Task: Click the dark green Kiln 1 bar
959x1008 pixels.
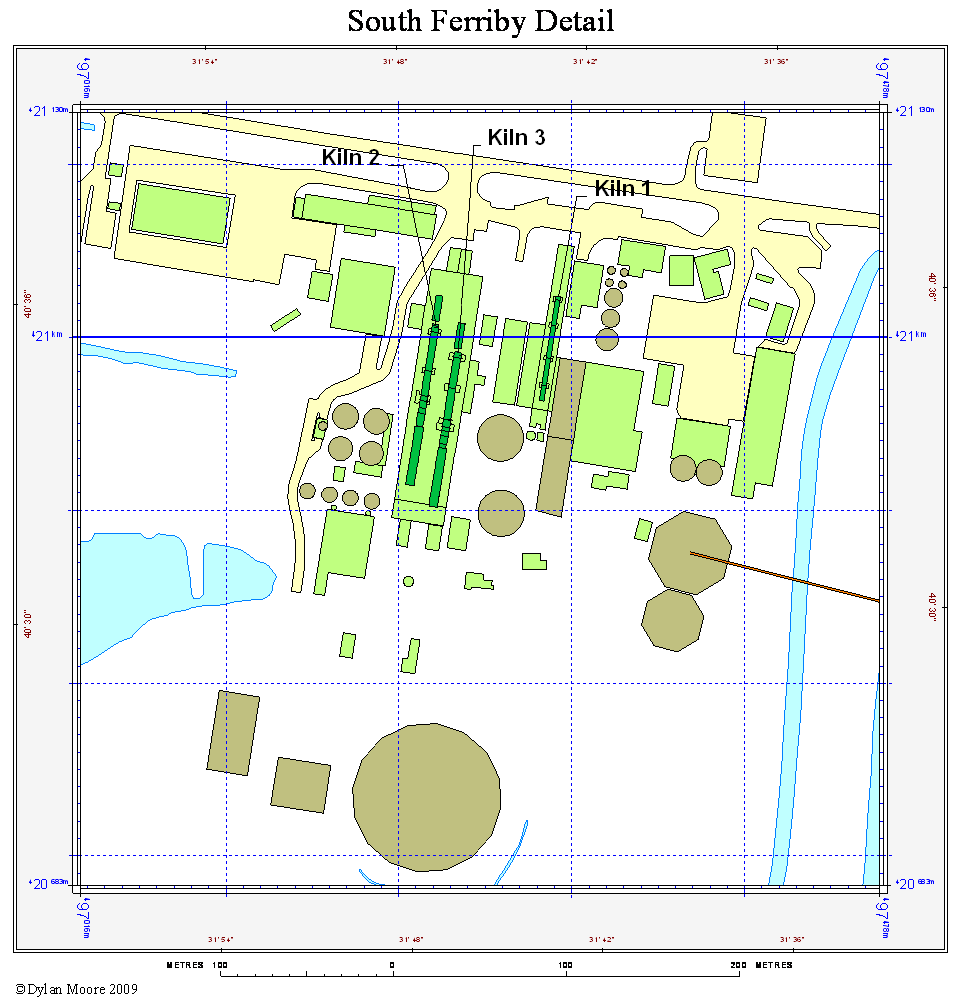Action: [x=549, y=350]
